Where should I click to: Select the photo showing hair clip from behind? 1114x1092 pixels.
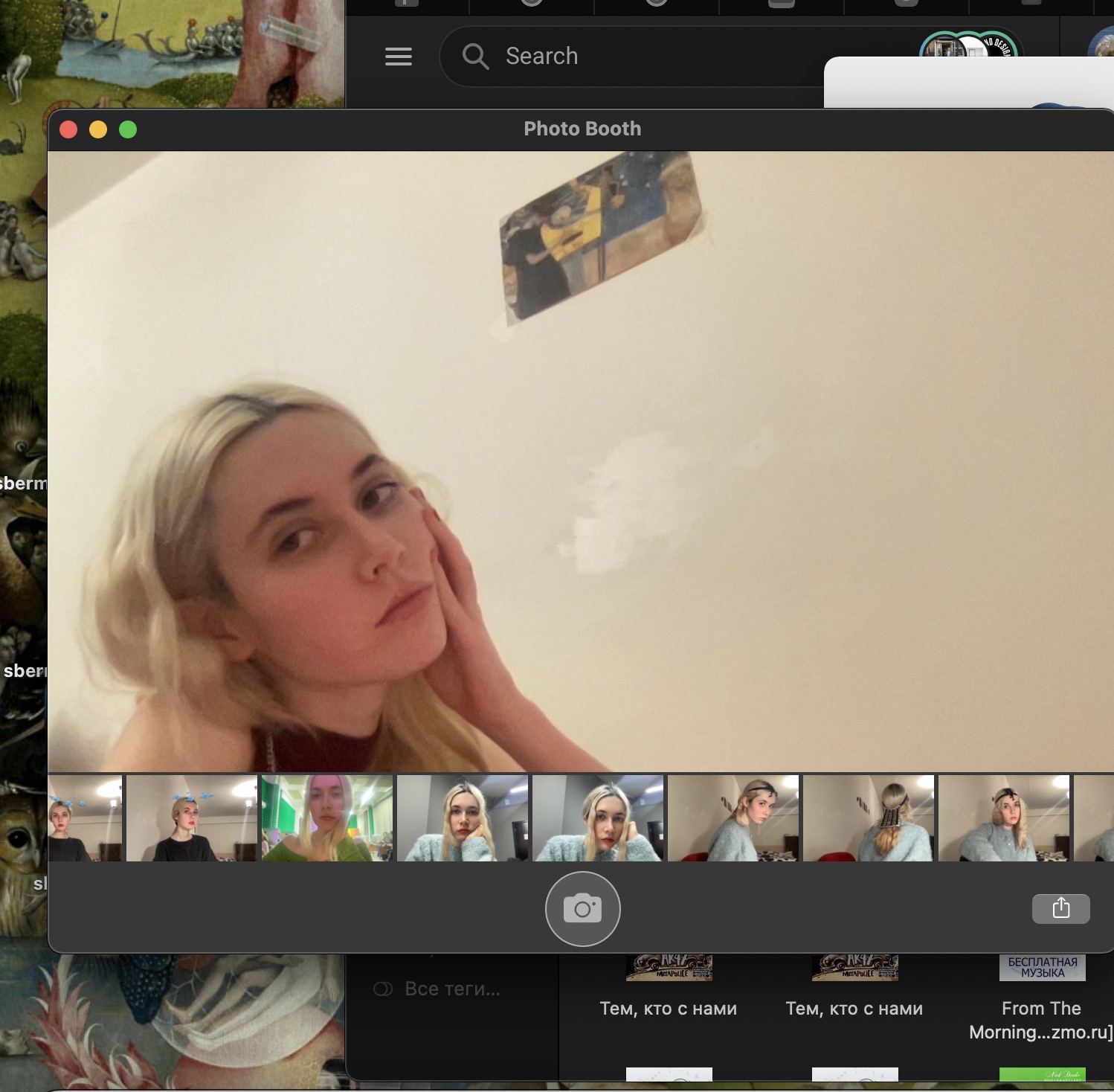(869, 818)
